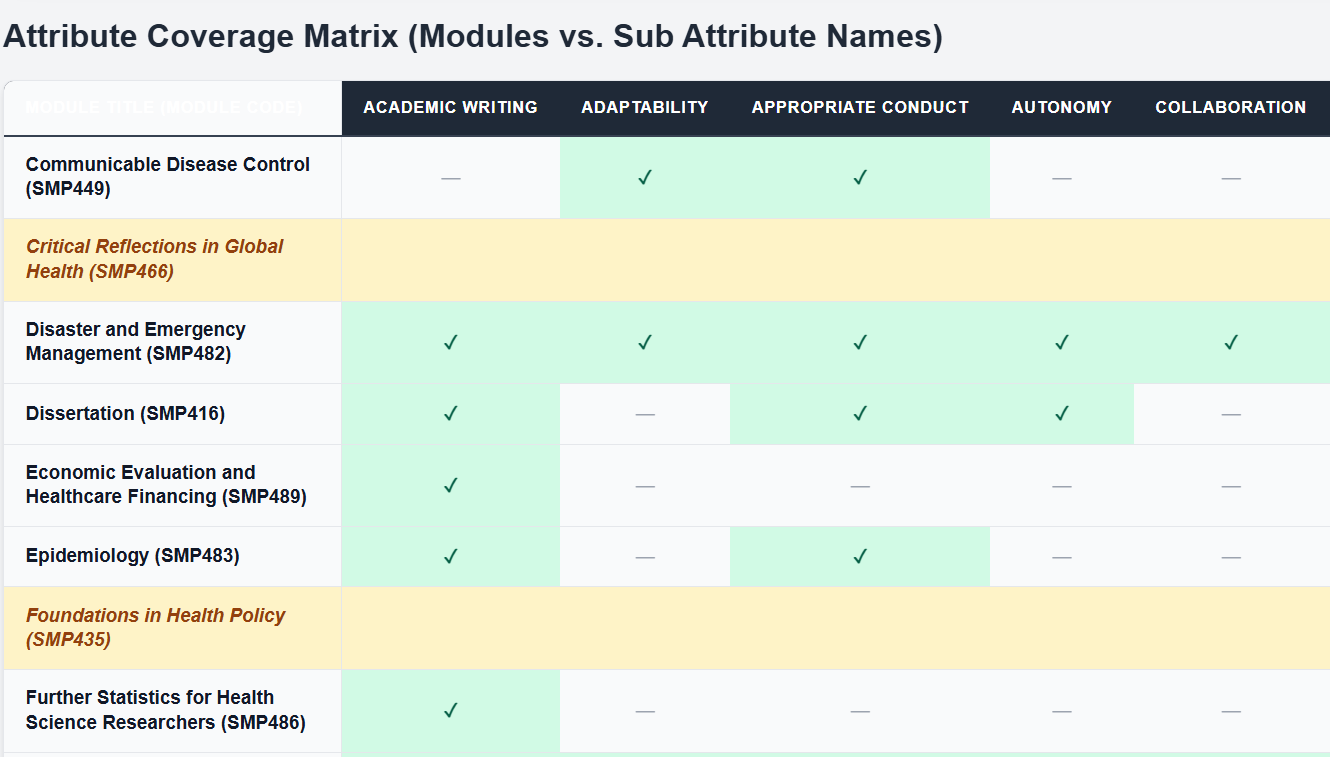Viewport: 1330px width, 757px height.
Task: Select the Academic Writing column header
Action: (450, 107)
